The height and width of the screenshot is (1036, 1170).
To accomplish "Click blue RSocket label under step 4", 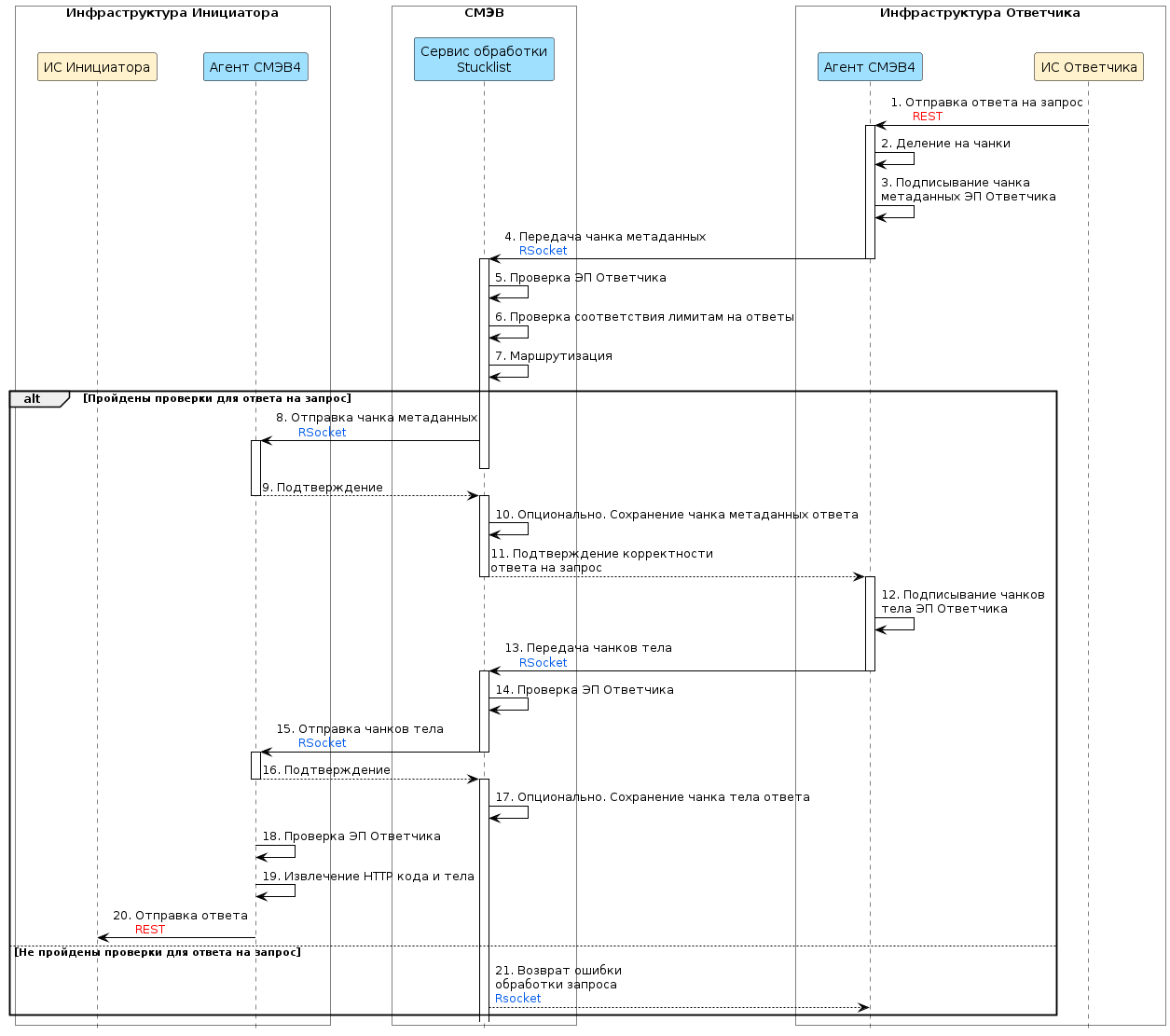I will pyautogui.click(x=543, y=251).
